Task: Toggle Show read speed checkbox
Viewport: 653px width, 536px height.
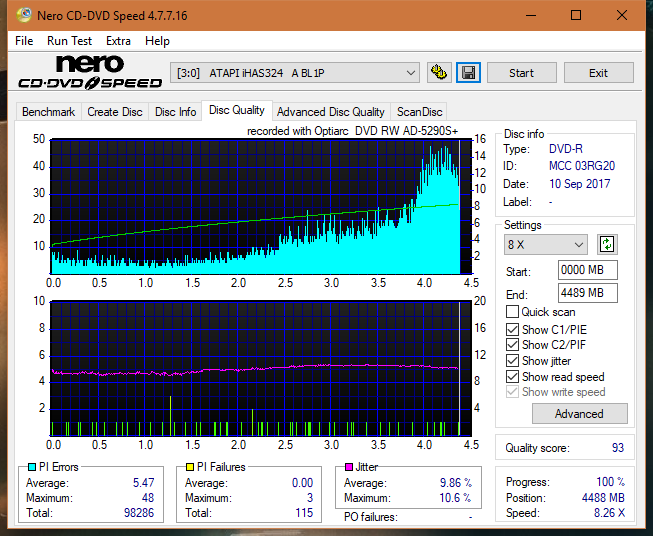Action: [x=512, y=376]
